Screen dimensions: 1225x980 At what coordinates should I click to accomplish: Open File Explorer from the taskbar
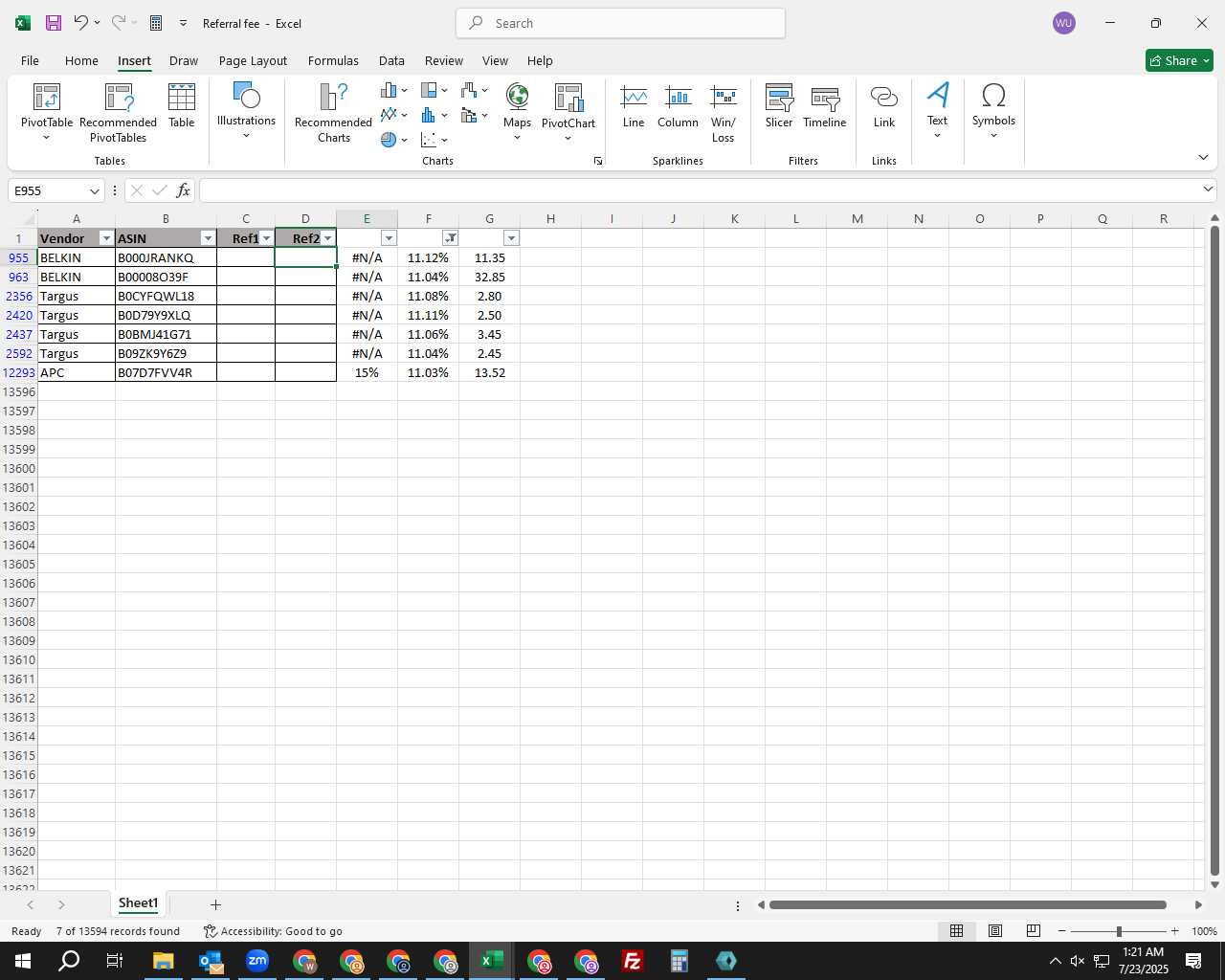pos(164,961)
